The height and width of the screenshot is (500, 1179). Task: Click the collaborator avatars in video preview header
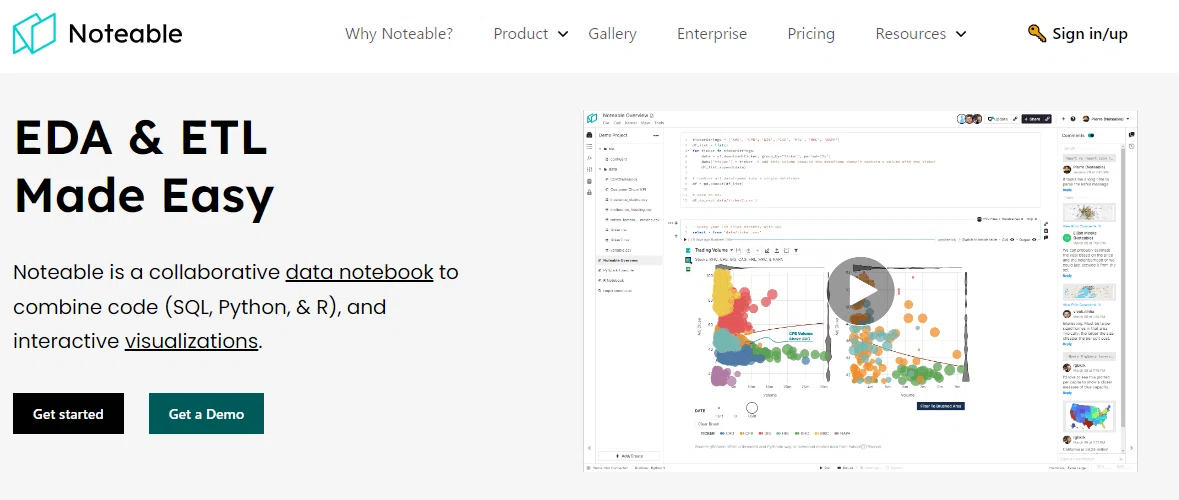click(969, 119)
